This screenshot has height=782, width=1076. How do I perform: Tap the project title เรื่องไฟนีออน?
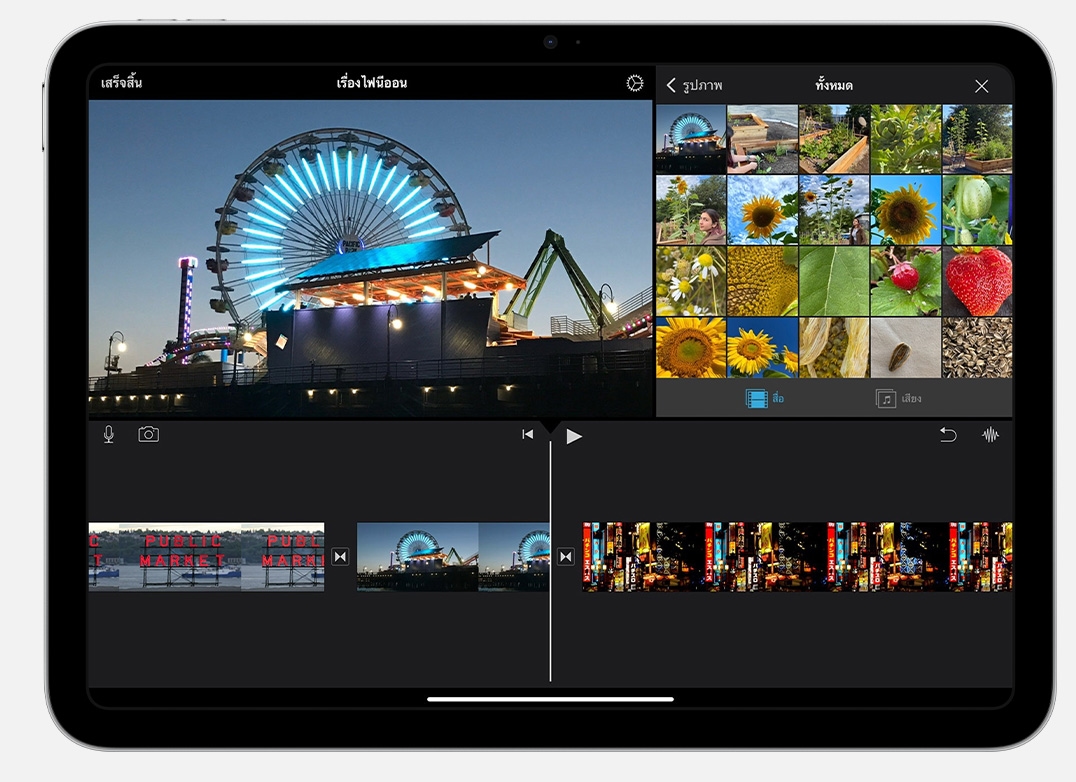point(371,83)
